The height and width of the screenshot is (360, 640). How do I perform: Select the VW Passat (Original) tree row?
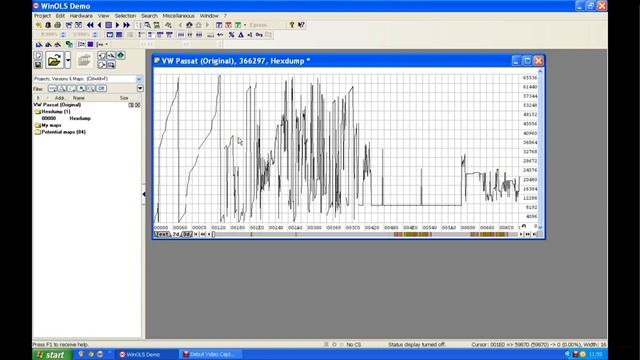tap(57, 105)
